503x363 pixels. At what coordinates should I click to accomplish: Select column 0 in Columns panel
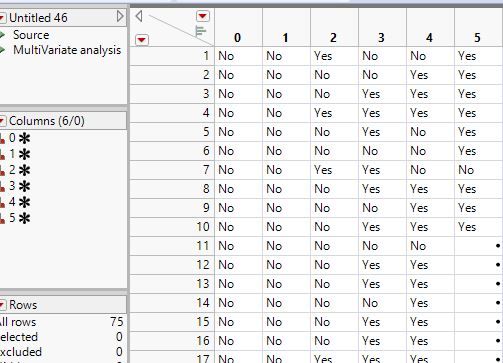click(x=12, y=138)
